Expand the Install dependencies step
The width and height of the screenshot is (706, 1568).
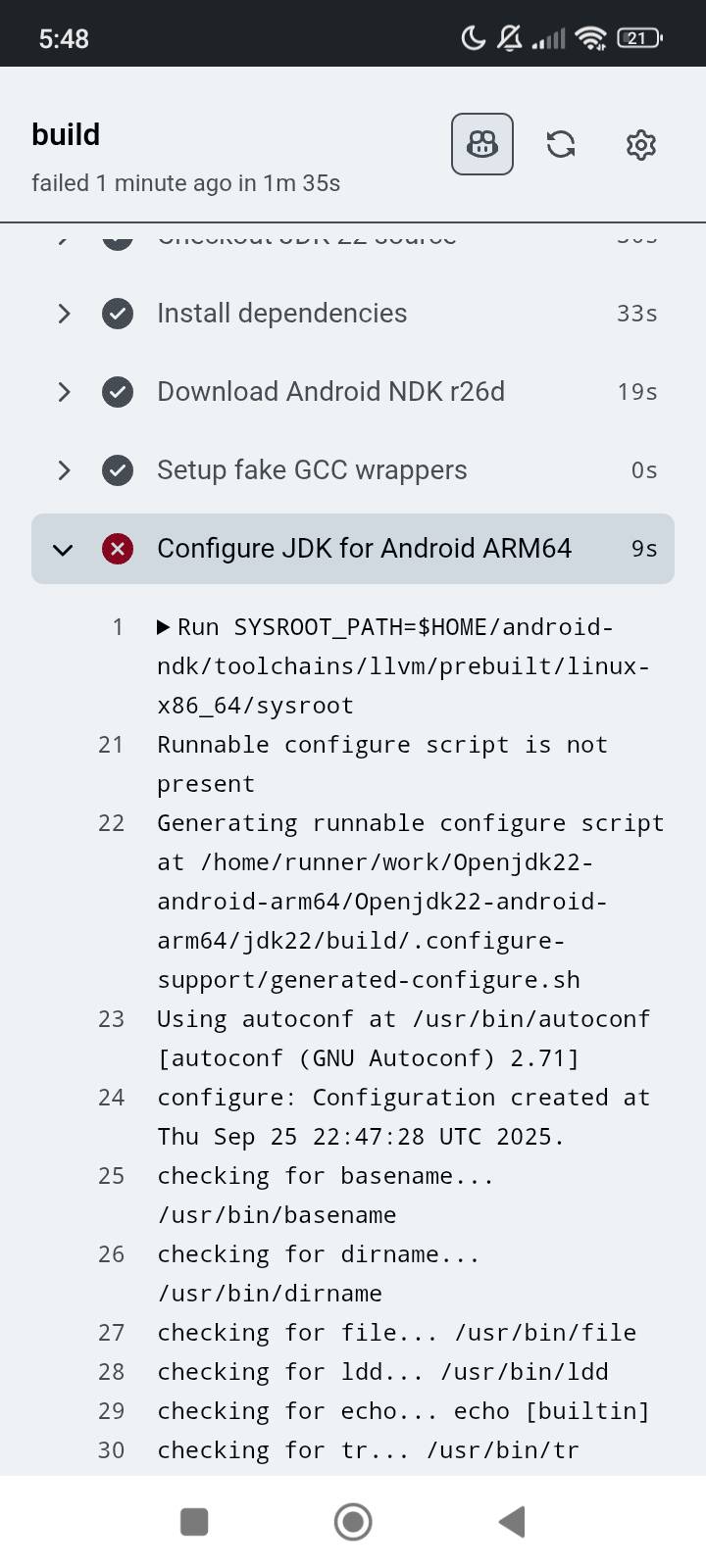pos(64,314)
